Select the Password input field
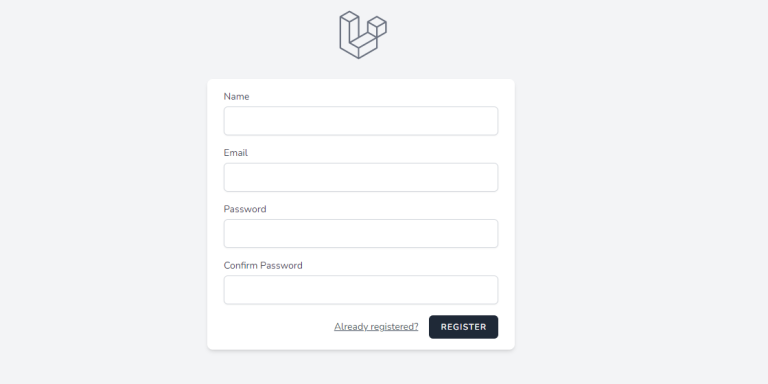The width and height of the screenshot is (768, 384). pos(361,234)
